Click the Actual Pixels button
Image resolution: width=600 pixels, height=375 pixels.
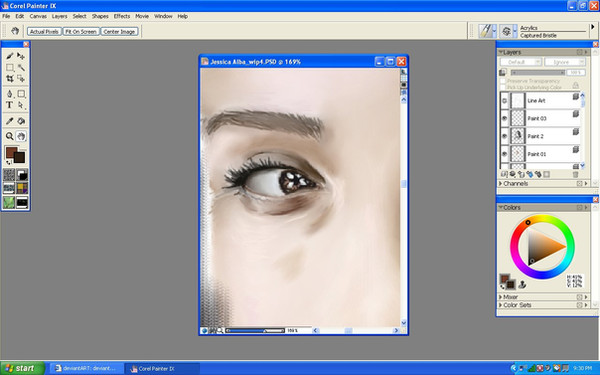[44, 31]
